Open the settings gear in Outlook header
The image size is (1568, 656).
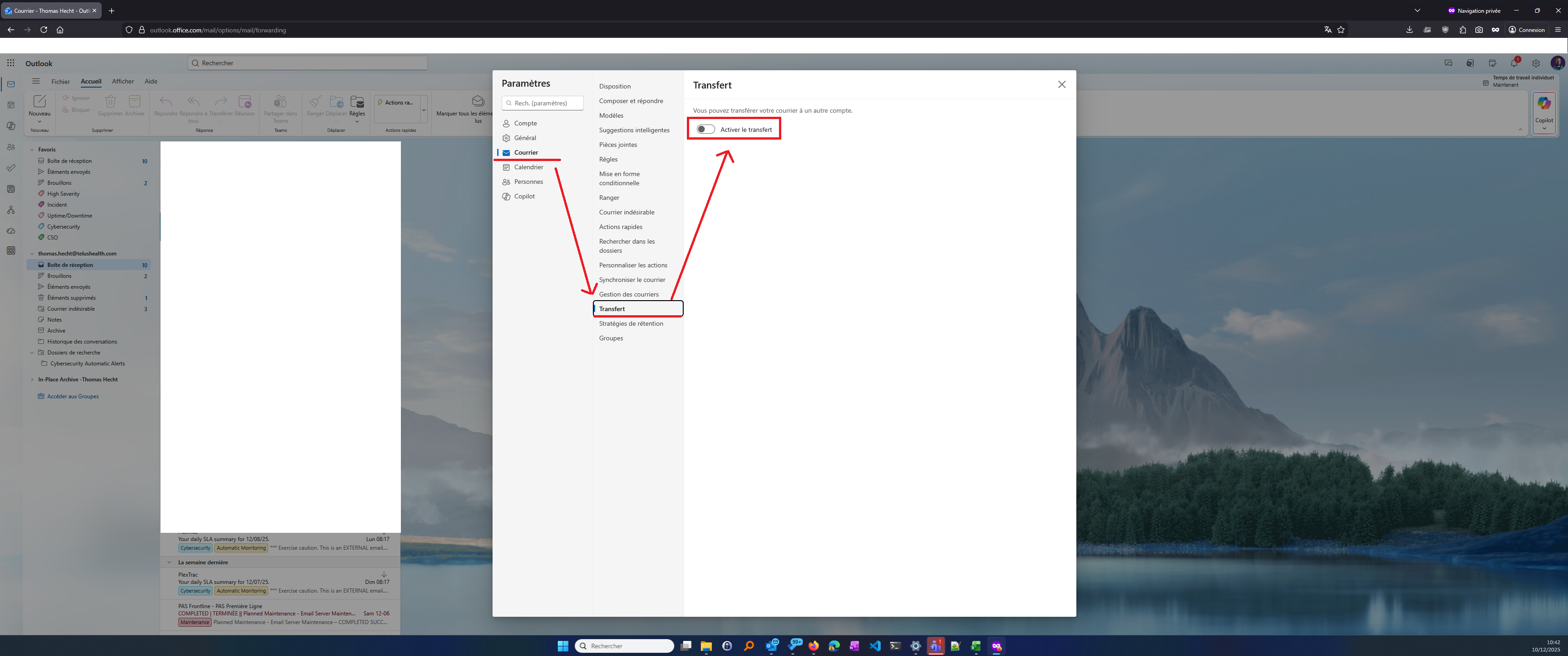click(x=1536, y=63)
